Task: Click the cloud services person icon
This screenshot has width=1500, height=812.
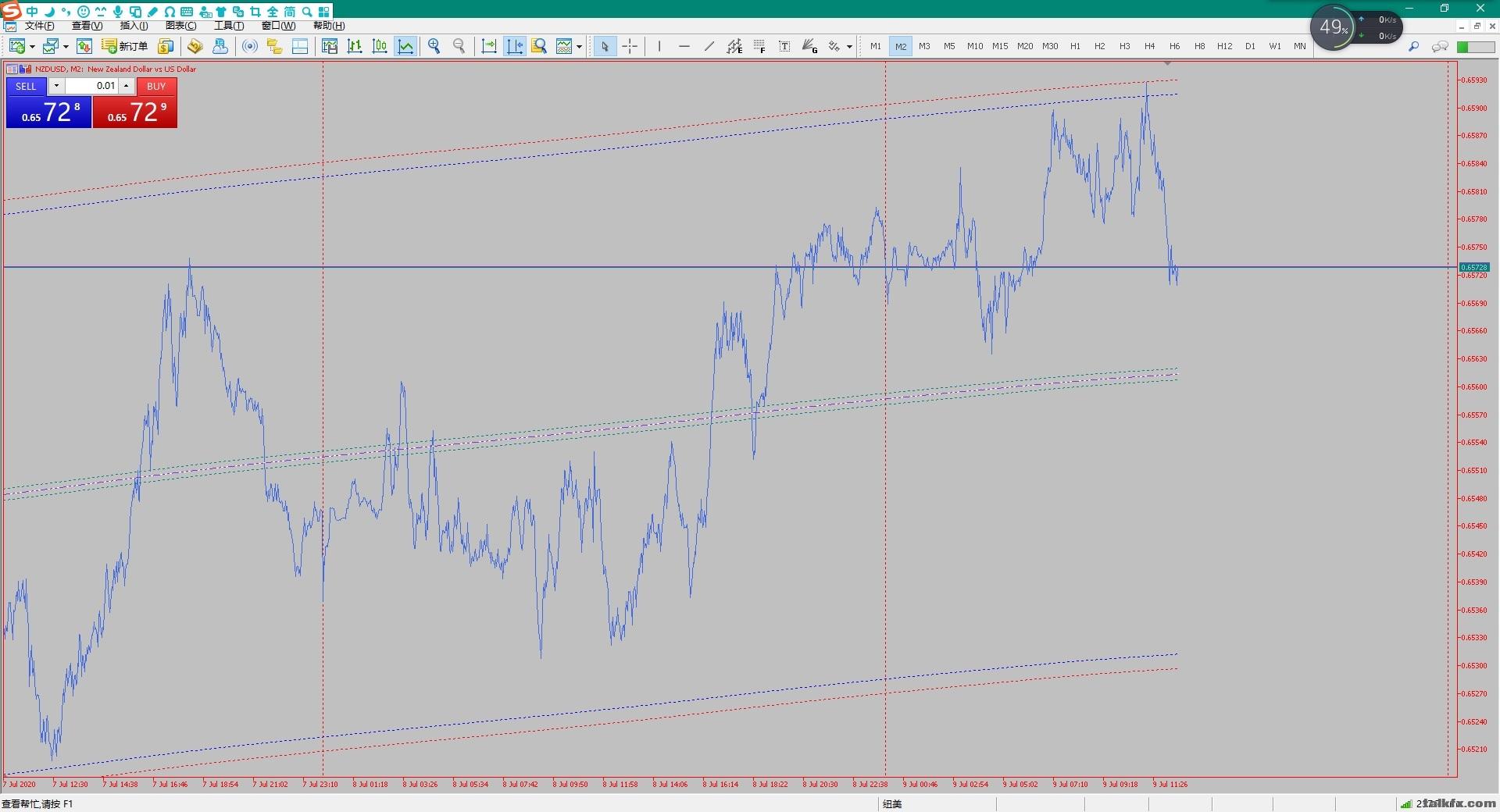Action: (x=220, y=47)
